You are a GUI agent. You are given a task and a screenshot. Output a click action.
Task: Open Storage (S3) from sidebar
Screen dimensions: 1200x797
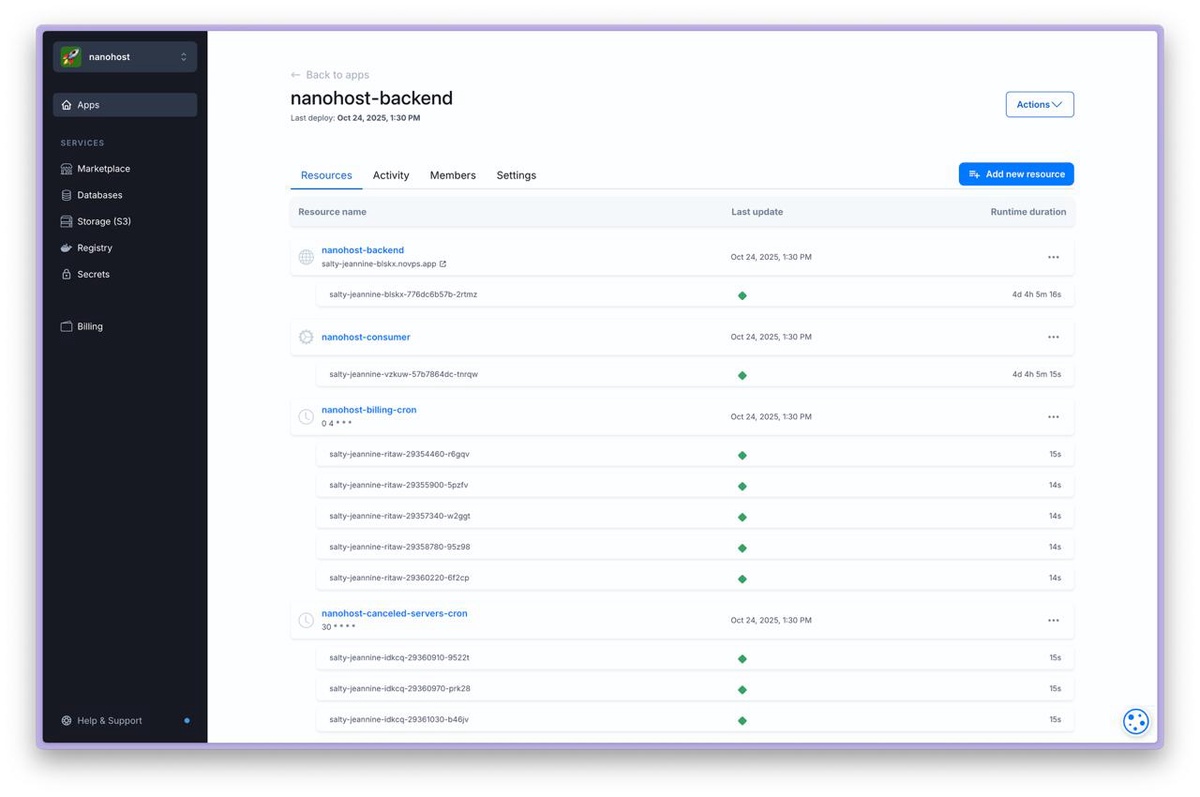(x=66, y=221)
